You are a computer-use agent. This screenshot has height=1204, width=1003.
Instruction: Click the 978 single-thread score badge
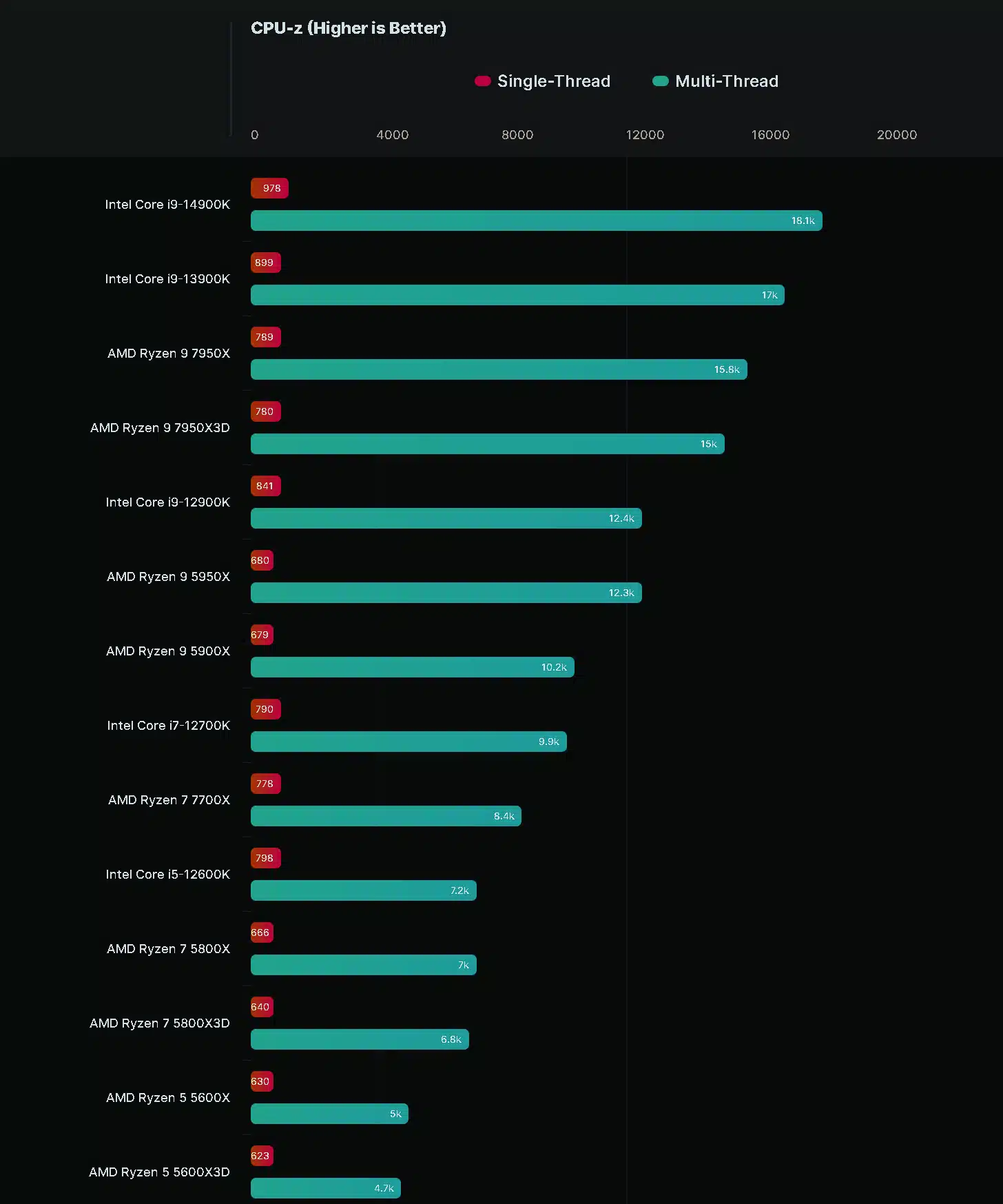pyautogui.click(x=269, y=188)
